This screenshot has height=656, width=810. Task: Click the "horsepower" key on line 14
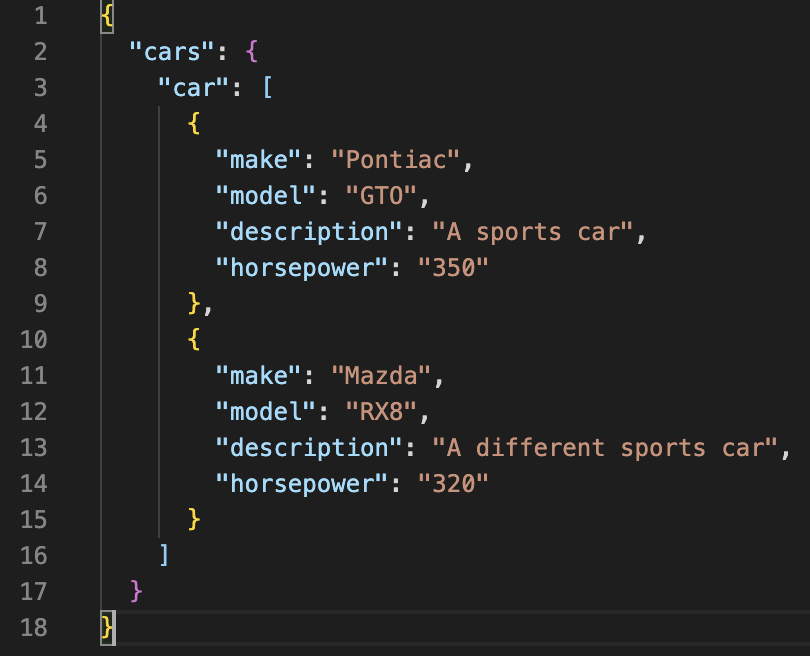tap(301, 483)
